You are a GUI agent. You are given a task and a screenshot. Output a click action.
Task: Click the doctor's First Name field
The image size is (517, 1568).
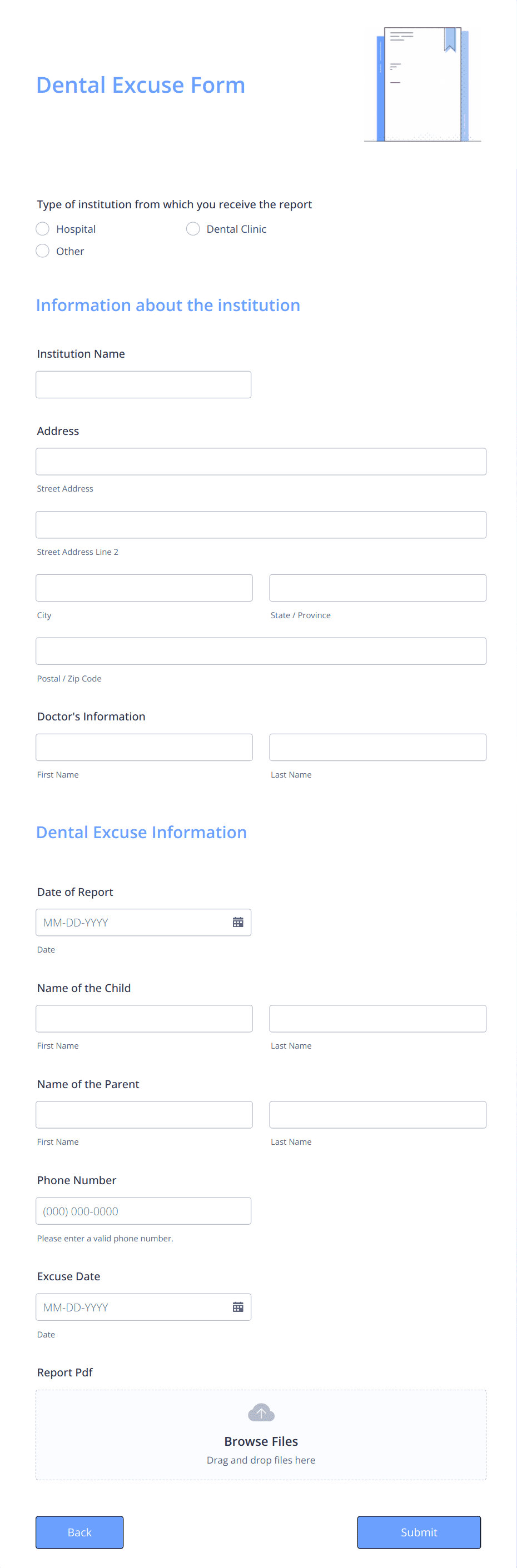point(144,747)
